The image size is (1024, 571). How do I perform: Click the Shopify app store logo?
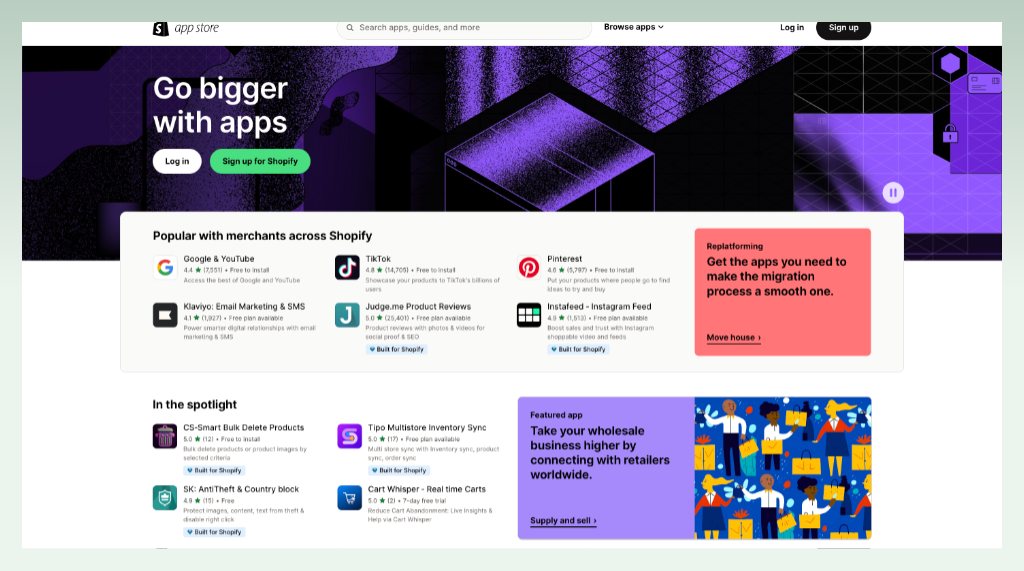coord(186,28)
